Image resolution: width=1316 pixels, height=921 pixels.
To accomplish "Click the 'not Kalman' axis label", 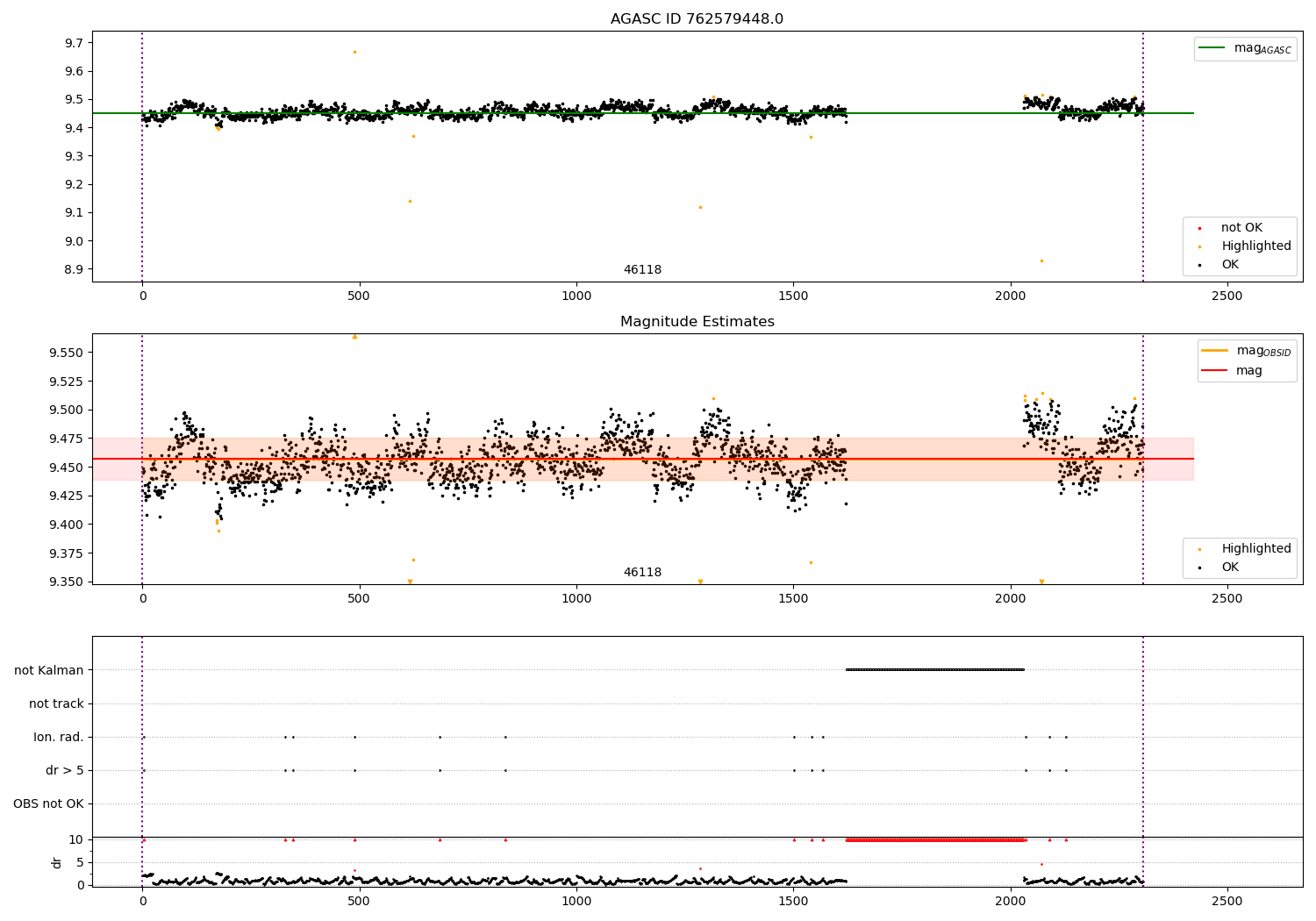I will (x=49, y=671).
